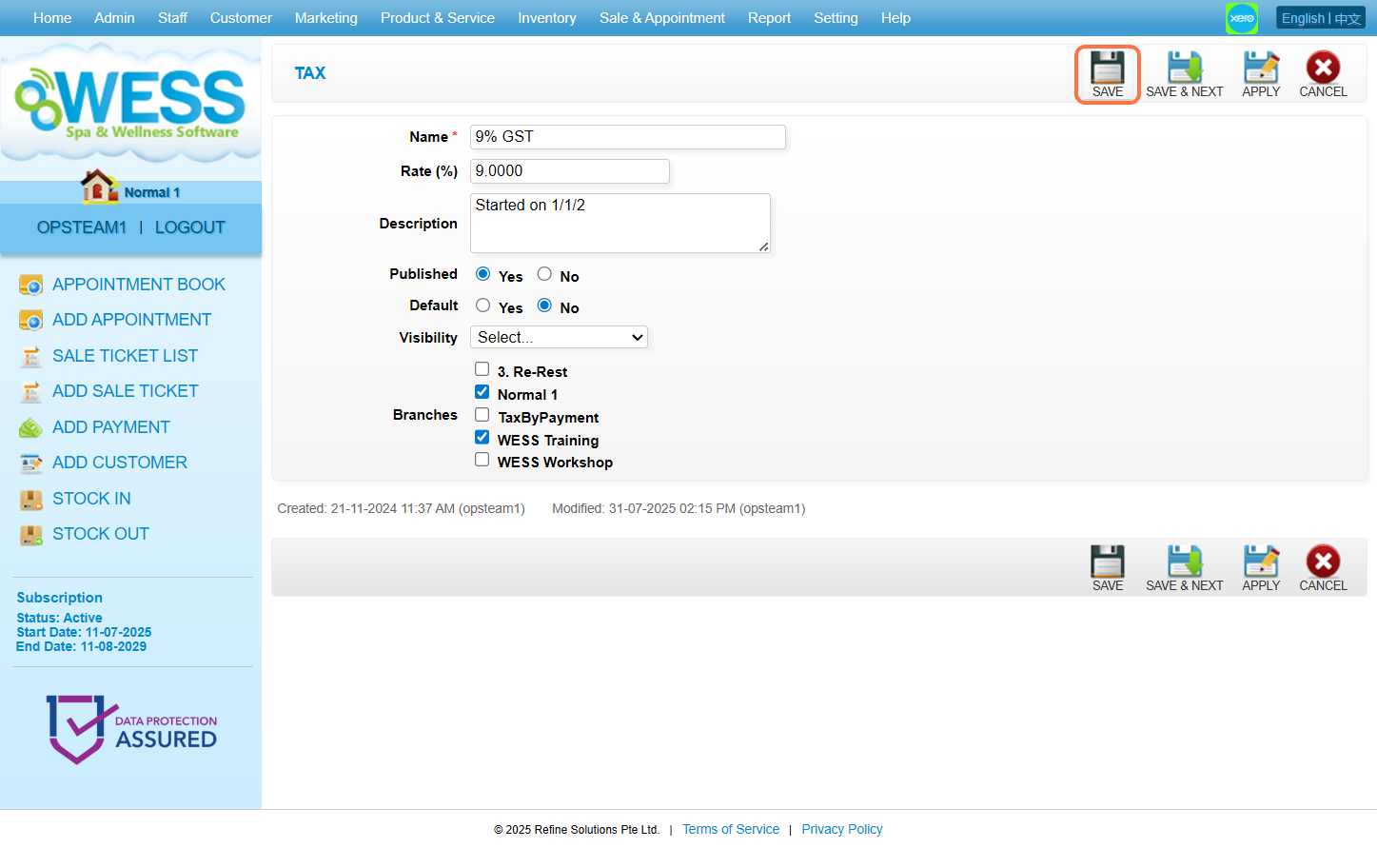
Task: Uncheck the Normal 1 branch checkbox
Action: point(482,392)
